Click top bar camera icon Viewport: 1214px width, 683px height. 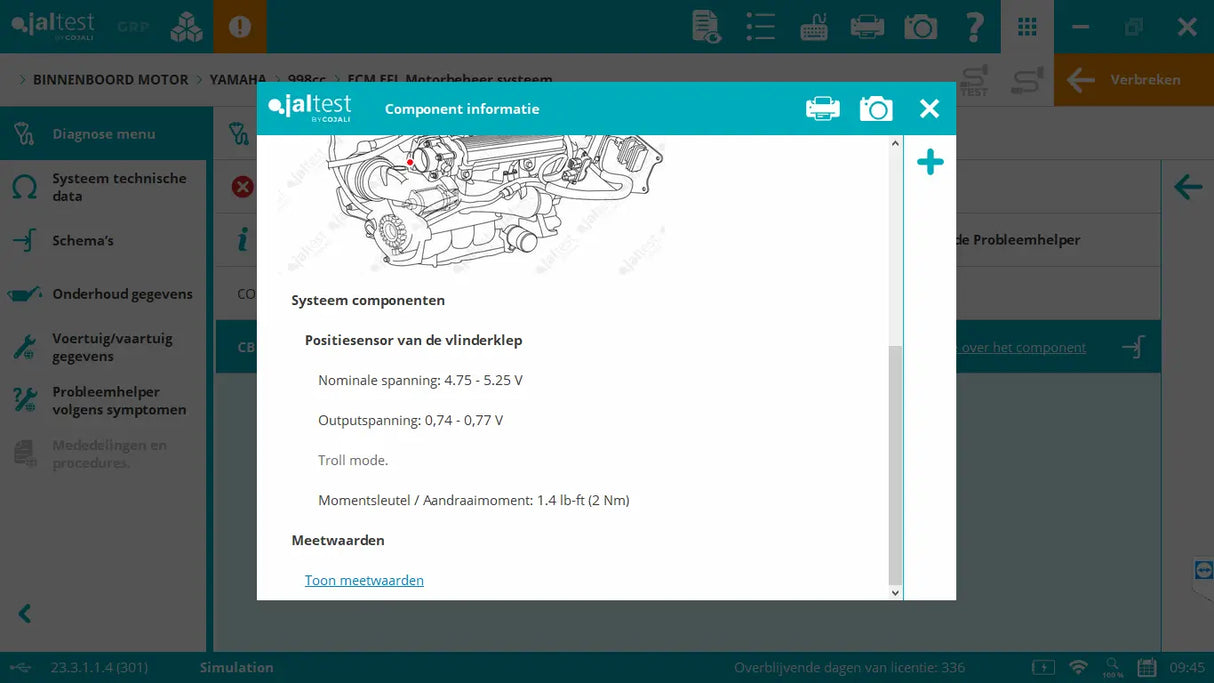coord(920,27)
